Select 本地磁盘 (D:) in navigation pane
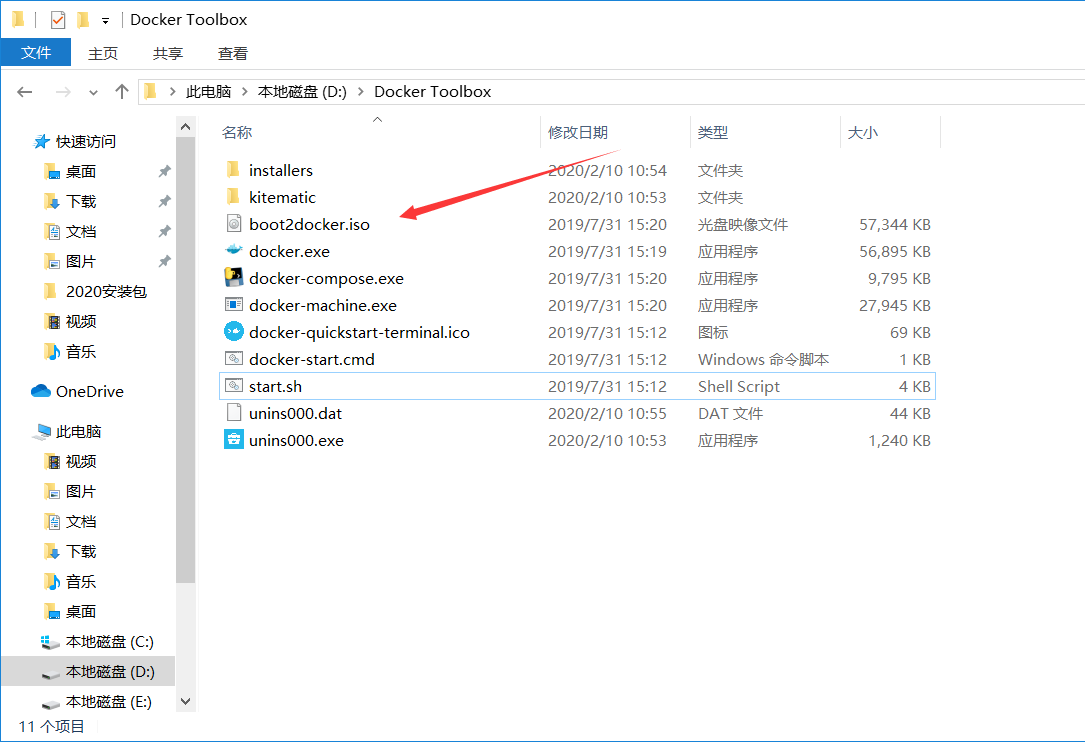 point(88,672)
